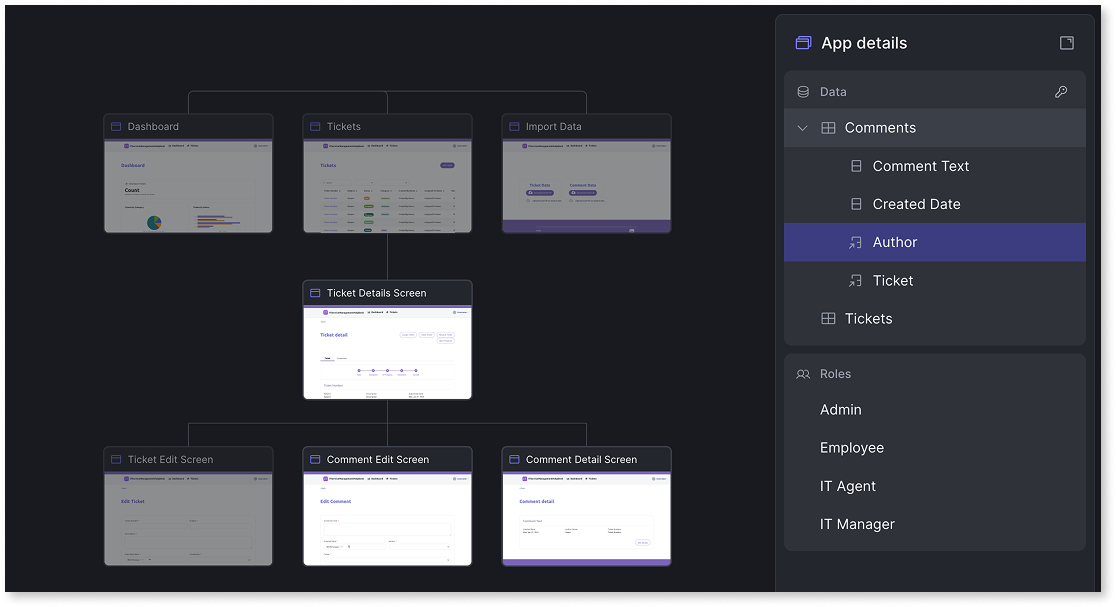Click the database icon next to Data

(x=803, y=92)
